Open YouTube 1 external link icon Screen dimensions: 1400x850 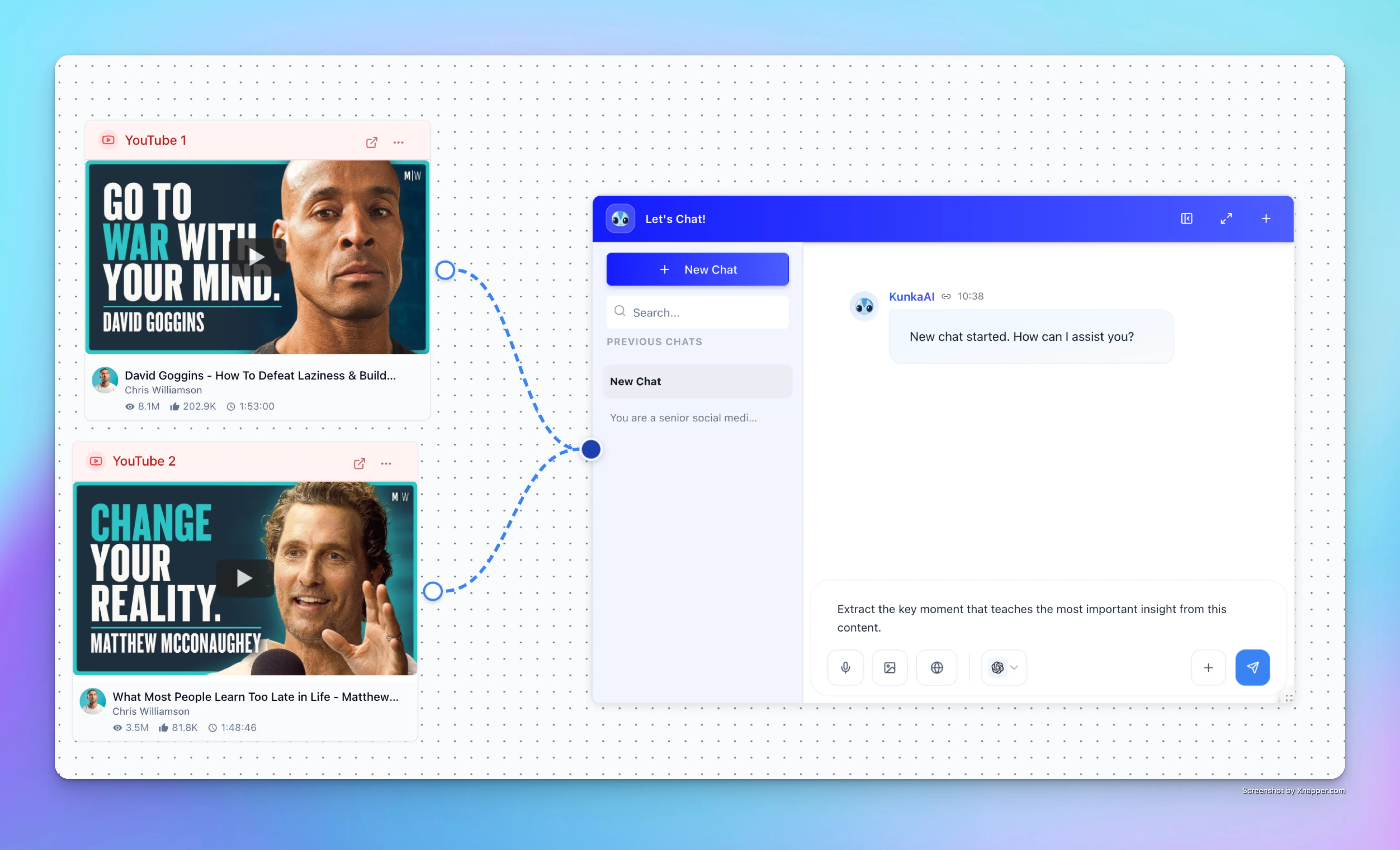pos(372,142)
